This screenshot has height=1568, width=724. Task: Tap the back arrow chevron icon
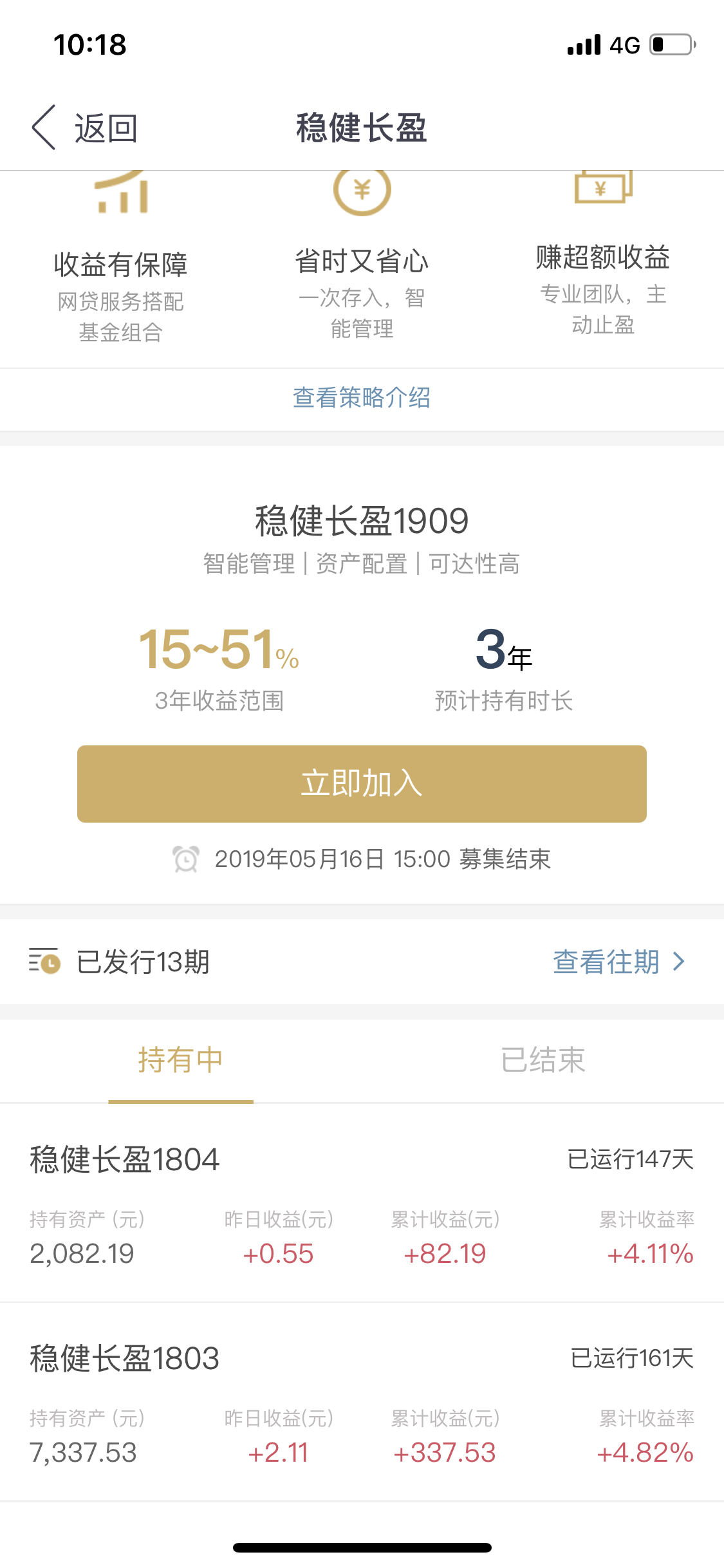coord(44,127)
